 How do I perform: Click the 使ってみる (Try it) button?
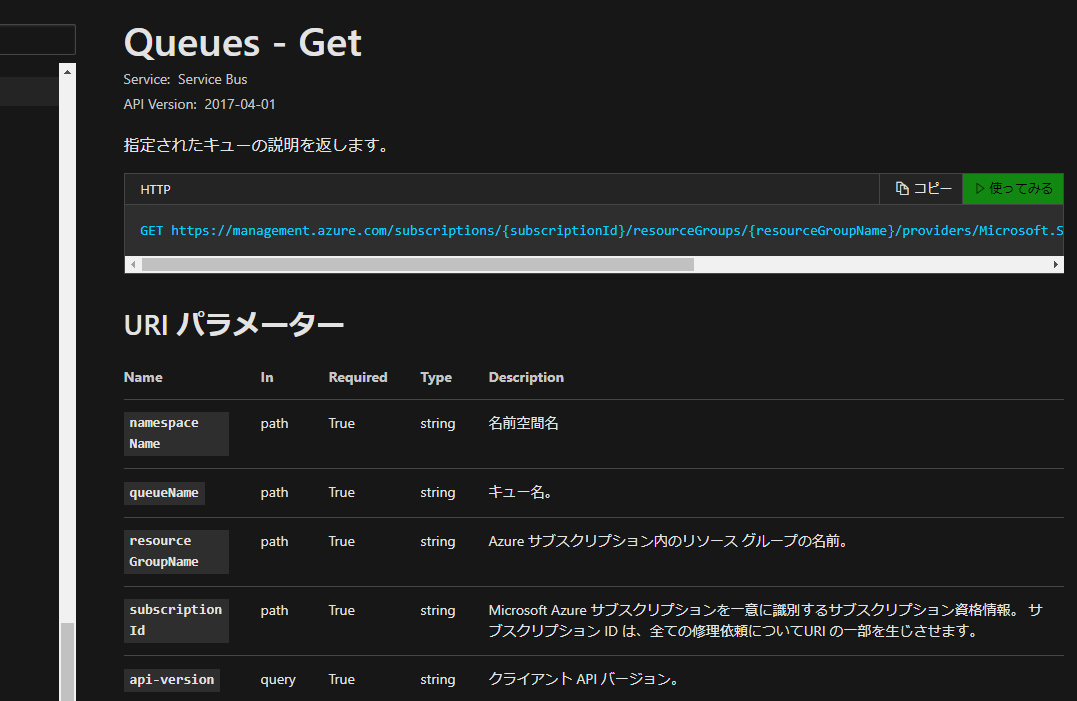1013,189
